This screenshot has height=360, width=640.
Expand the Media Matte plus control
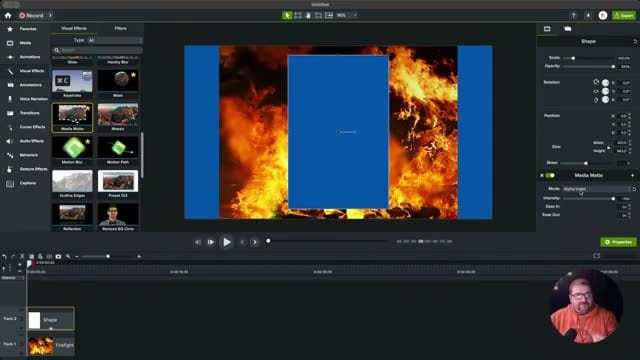coord(633,176)
